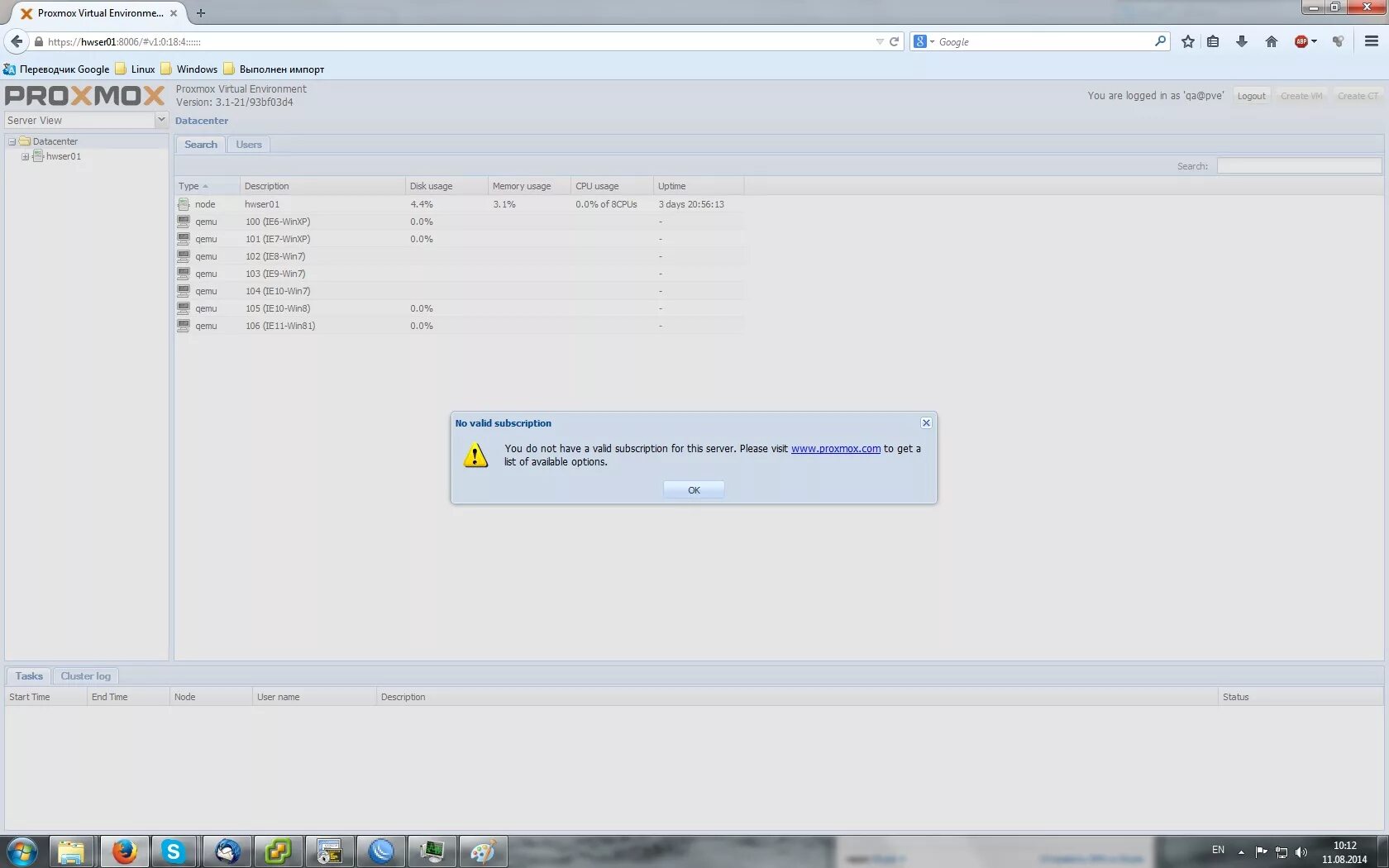The height and width of the screenshot is (868, 1389).
Task: Expand the hwser01 tree node
Action: coord(25,156)
